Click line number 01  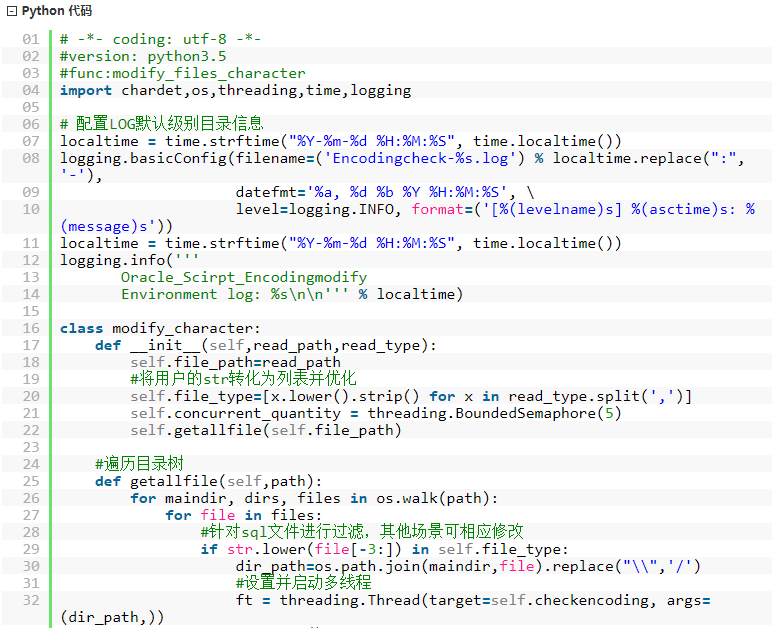pos(31,39)
